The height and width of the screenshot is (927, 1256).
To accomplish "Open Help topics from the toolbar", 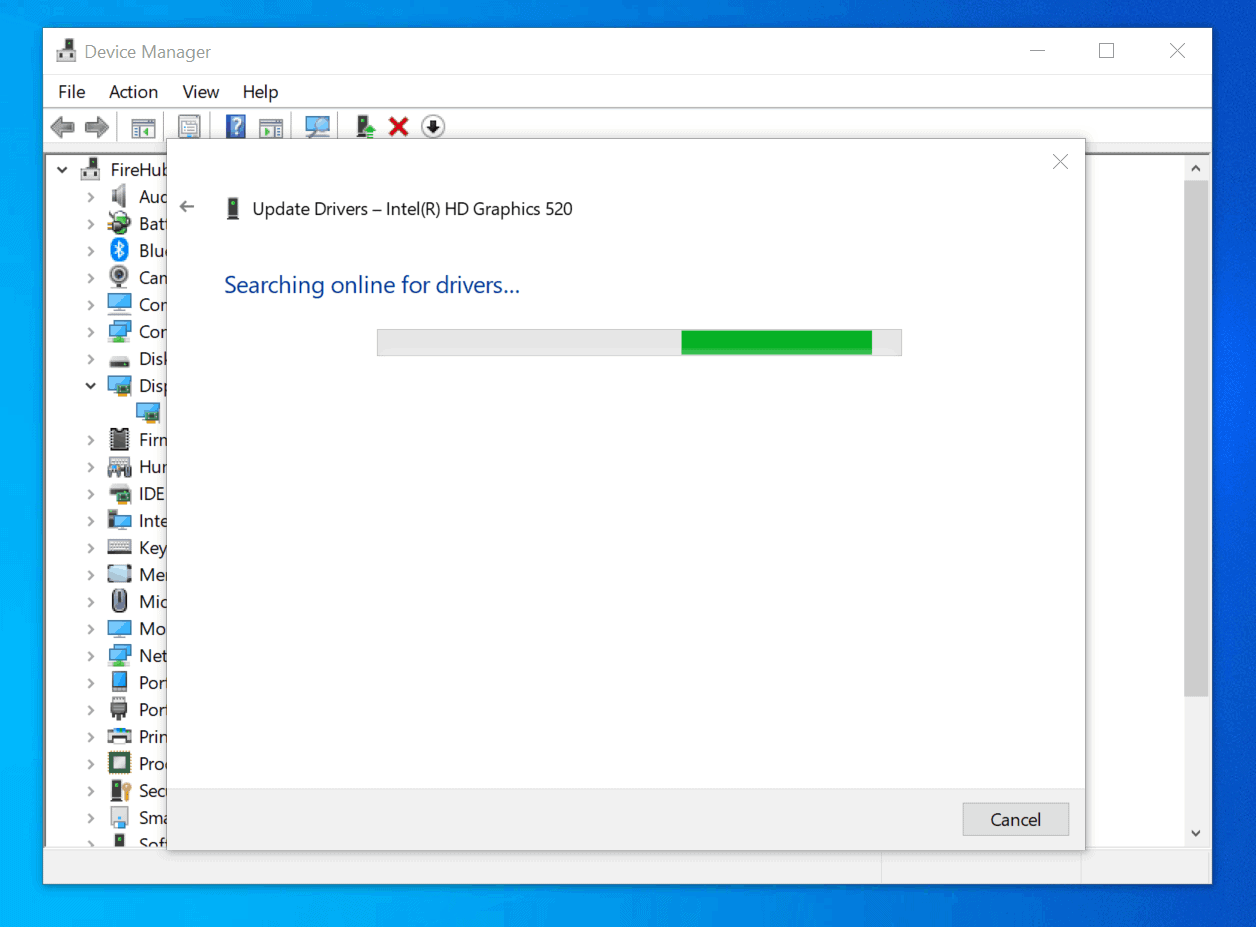I will pyautogui.click(x=235, y=126).
